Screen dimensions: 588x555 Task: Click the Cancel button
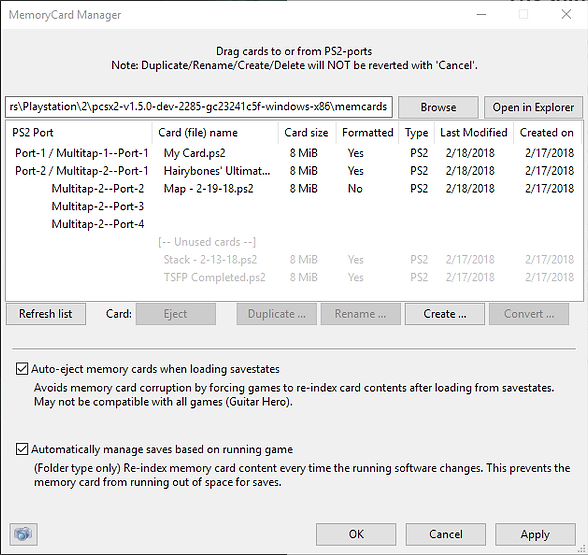pos(446,534)
